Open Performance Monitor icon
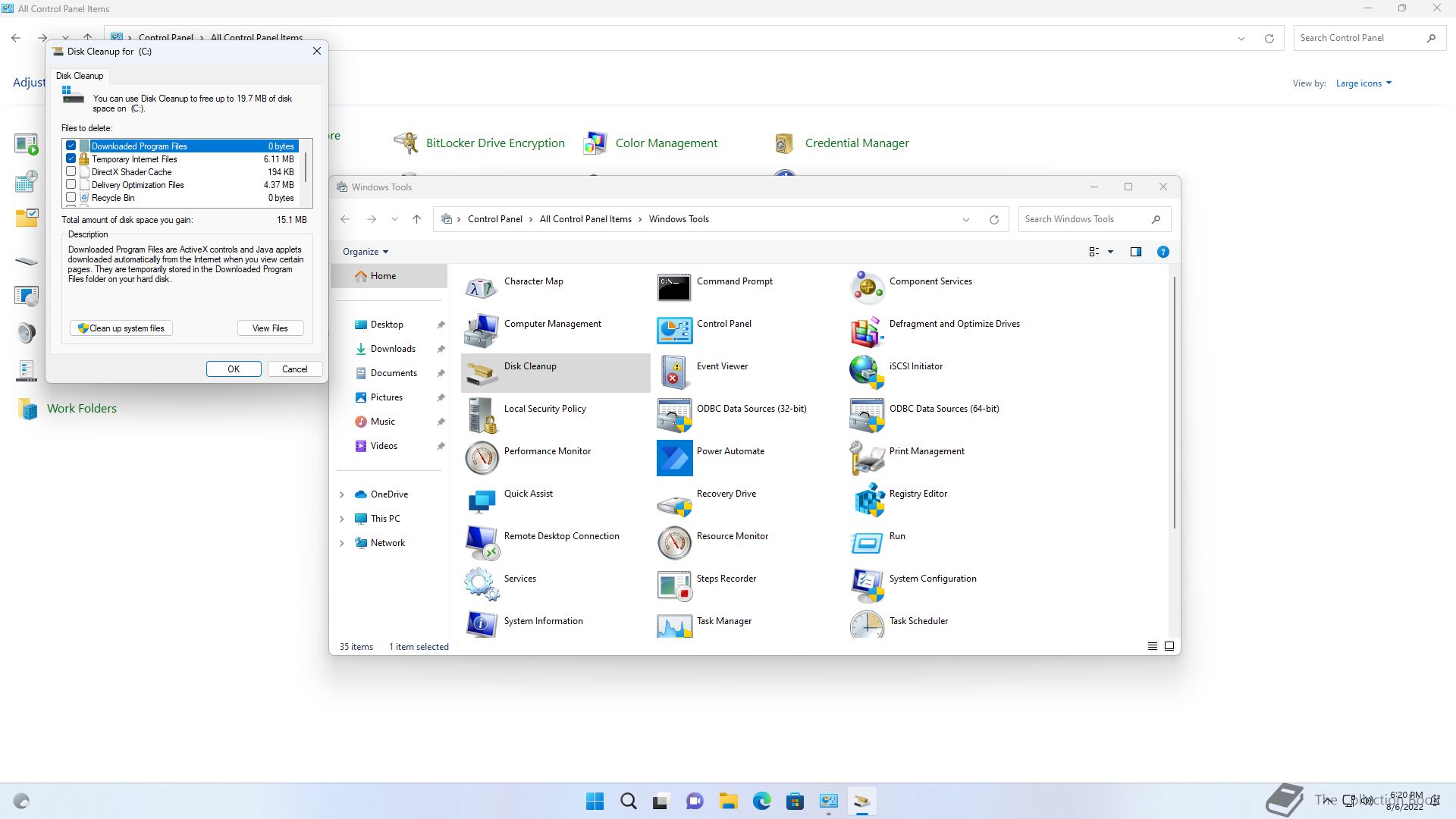The height and width of the screenshot is (819, 1456). tap(481, 457)
